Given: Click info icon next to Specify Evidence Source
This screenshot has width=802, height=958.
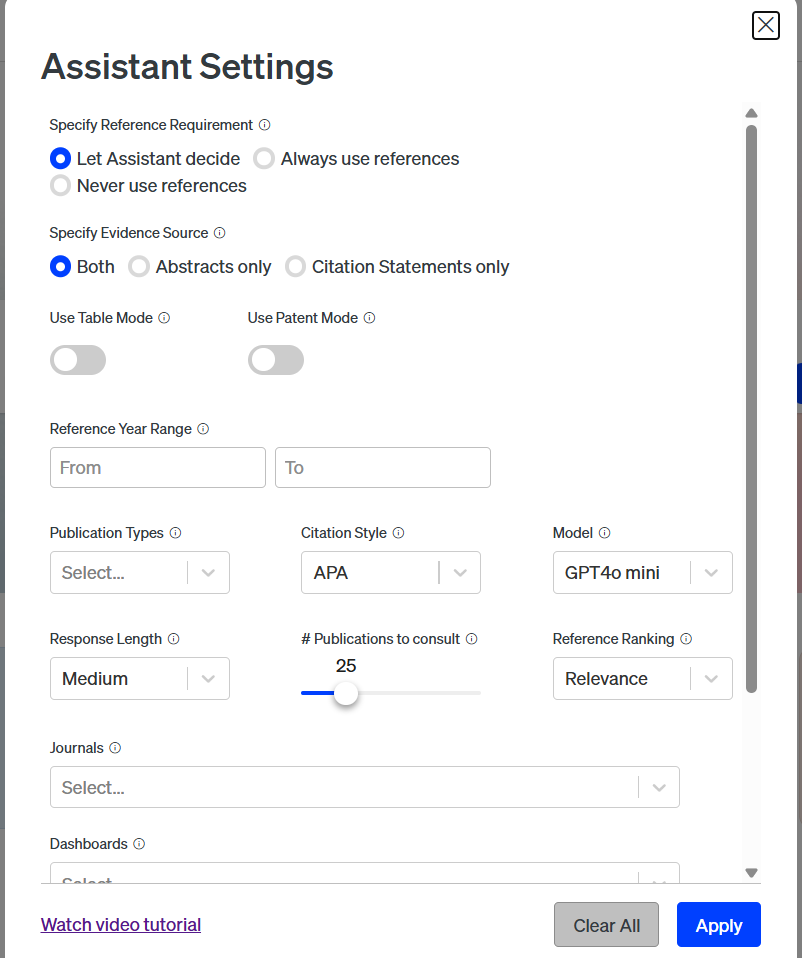Looking at the screenshot, I should click(220, 233).
